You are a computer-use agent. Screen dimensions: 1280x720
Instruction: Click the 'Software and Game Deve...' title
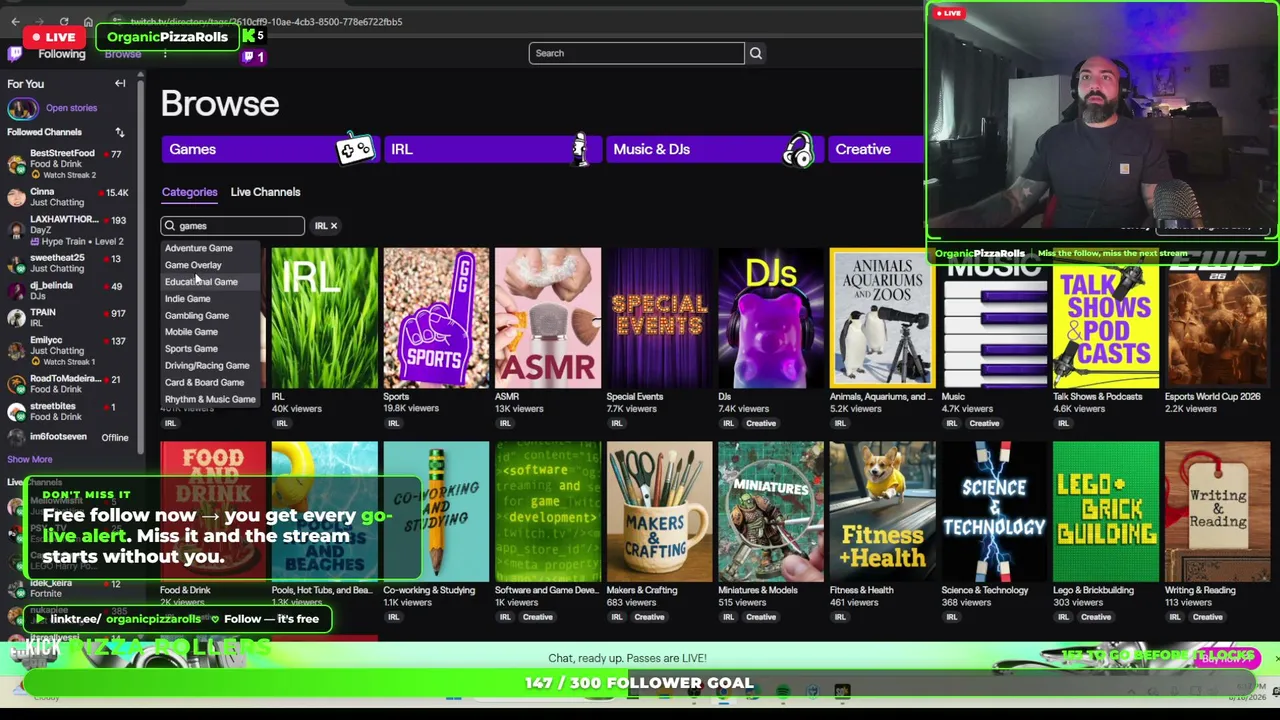pyautogui.click(x=547, y=590)
